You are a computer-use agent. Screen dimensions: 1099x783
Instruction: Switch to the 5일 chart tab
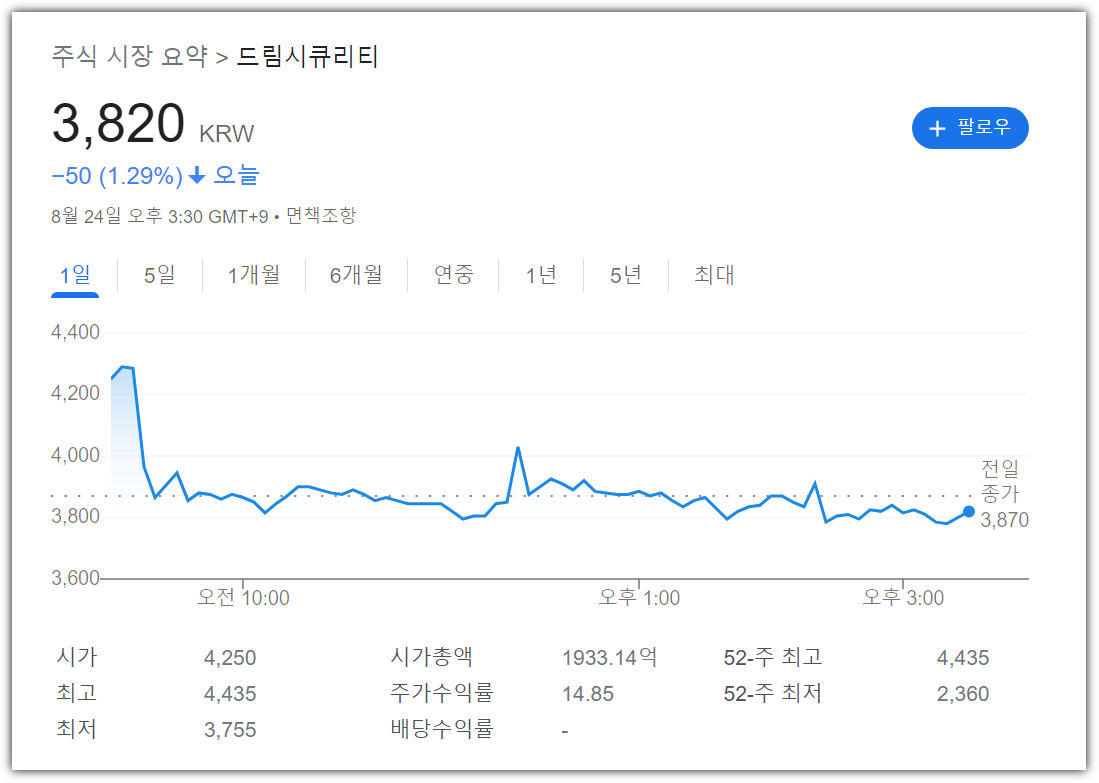(x=159, y=275)
